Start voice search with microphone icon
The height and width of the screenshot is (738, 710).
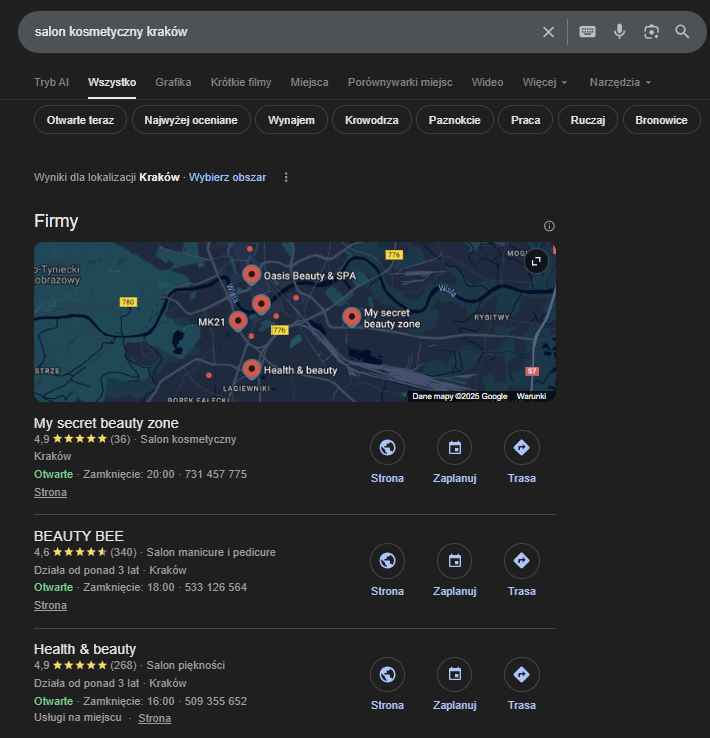point(620,32)
